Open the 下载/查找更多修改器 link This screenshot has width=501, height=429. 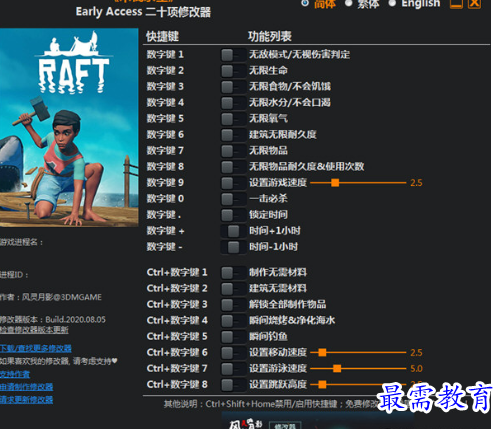tap(36, 349)
